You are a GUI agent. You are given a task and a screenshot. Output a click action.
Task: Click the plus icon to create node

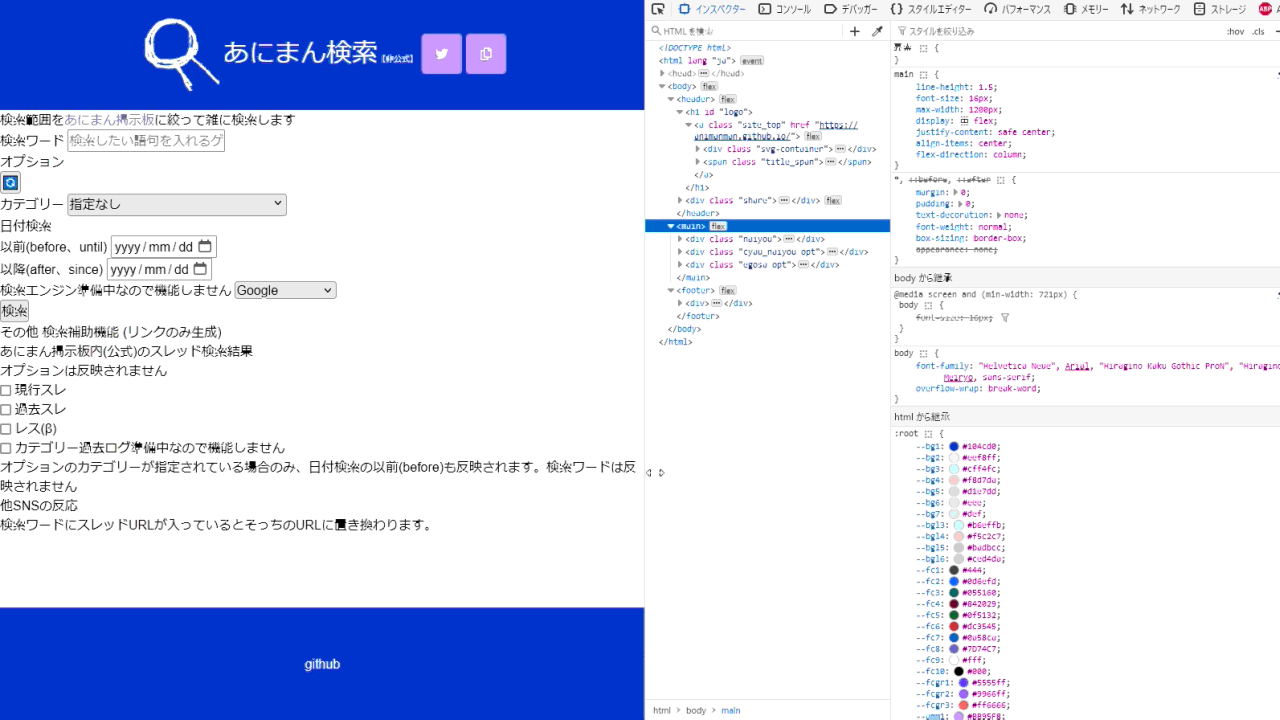855,31
